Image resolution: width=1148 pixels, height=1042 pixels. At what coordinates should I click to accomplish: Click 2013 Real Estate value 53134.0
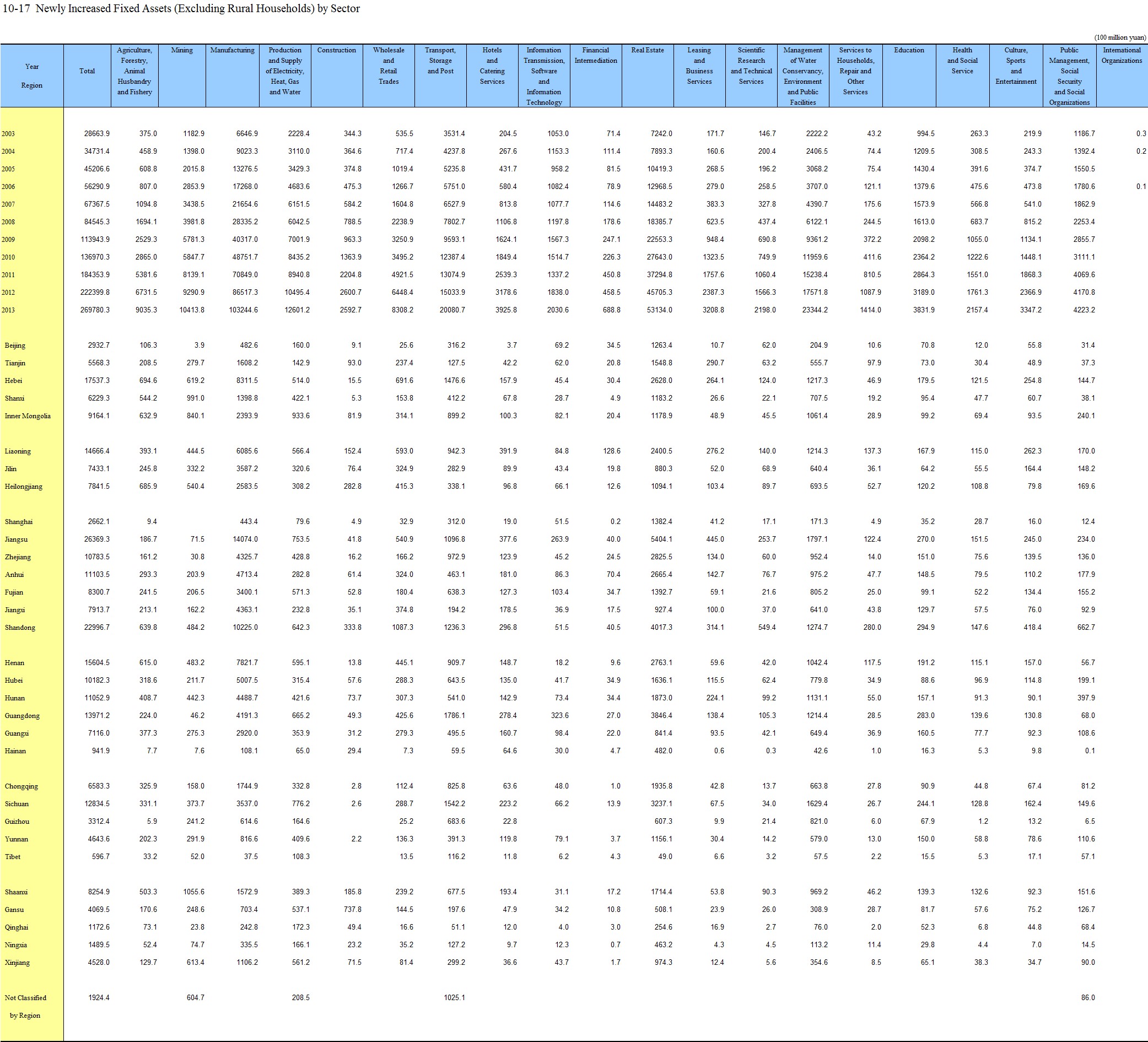click(x=659, y=310)
